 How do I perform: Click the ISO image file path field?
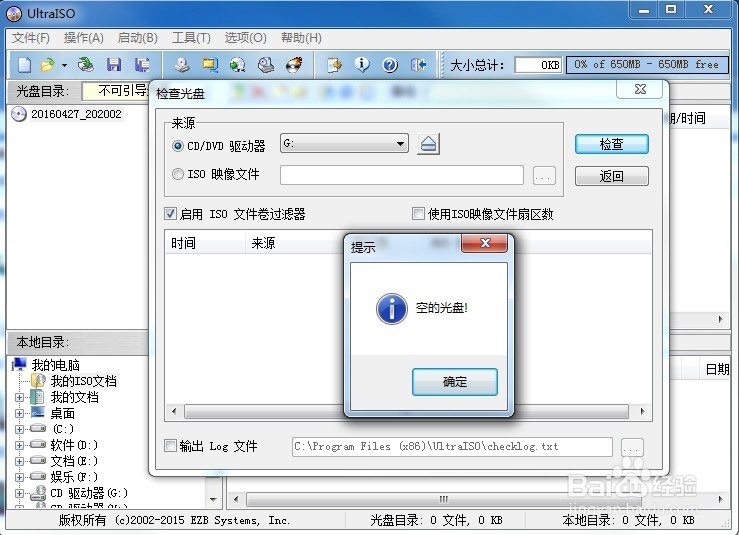402,175
